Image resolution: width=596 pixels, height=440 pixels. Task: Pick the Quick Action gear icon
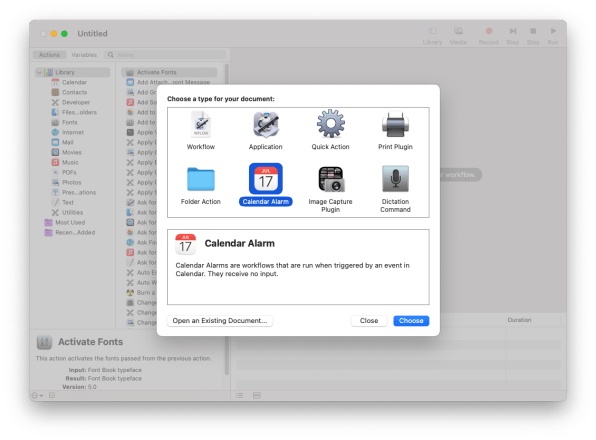coord(331,123)
